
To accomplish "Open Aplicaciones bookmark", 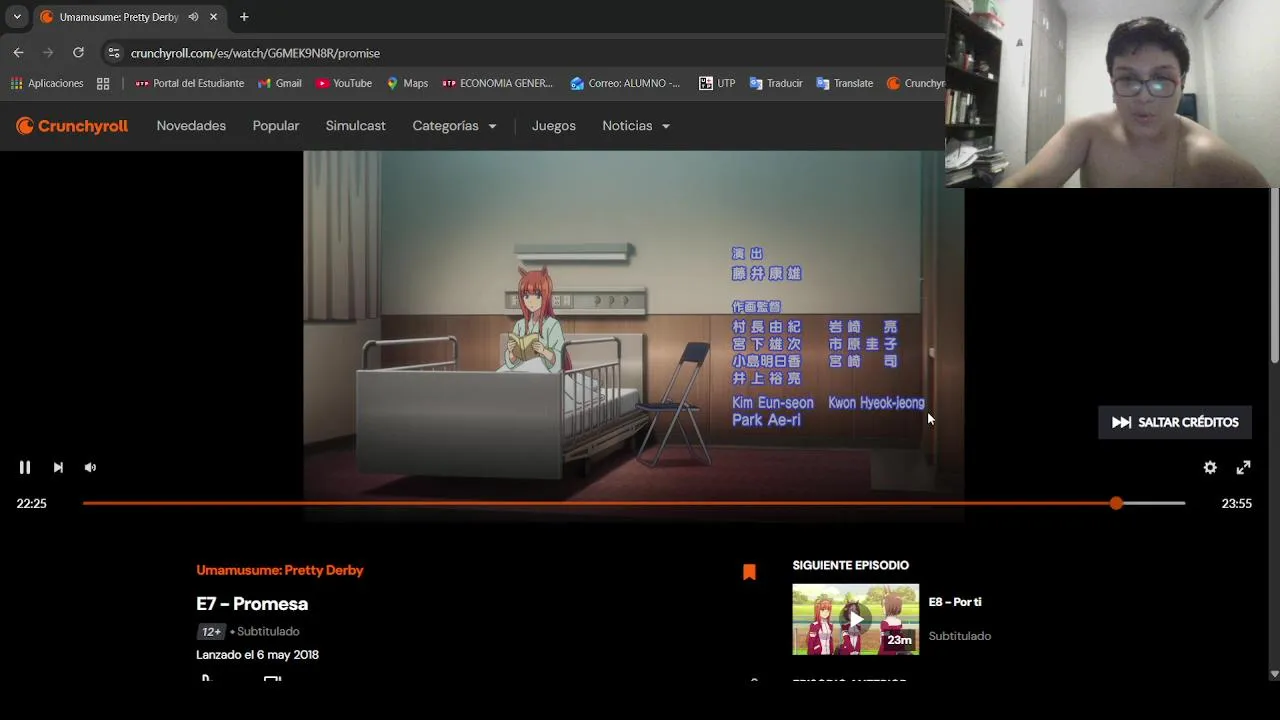I will 47,83.
